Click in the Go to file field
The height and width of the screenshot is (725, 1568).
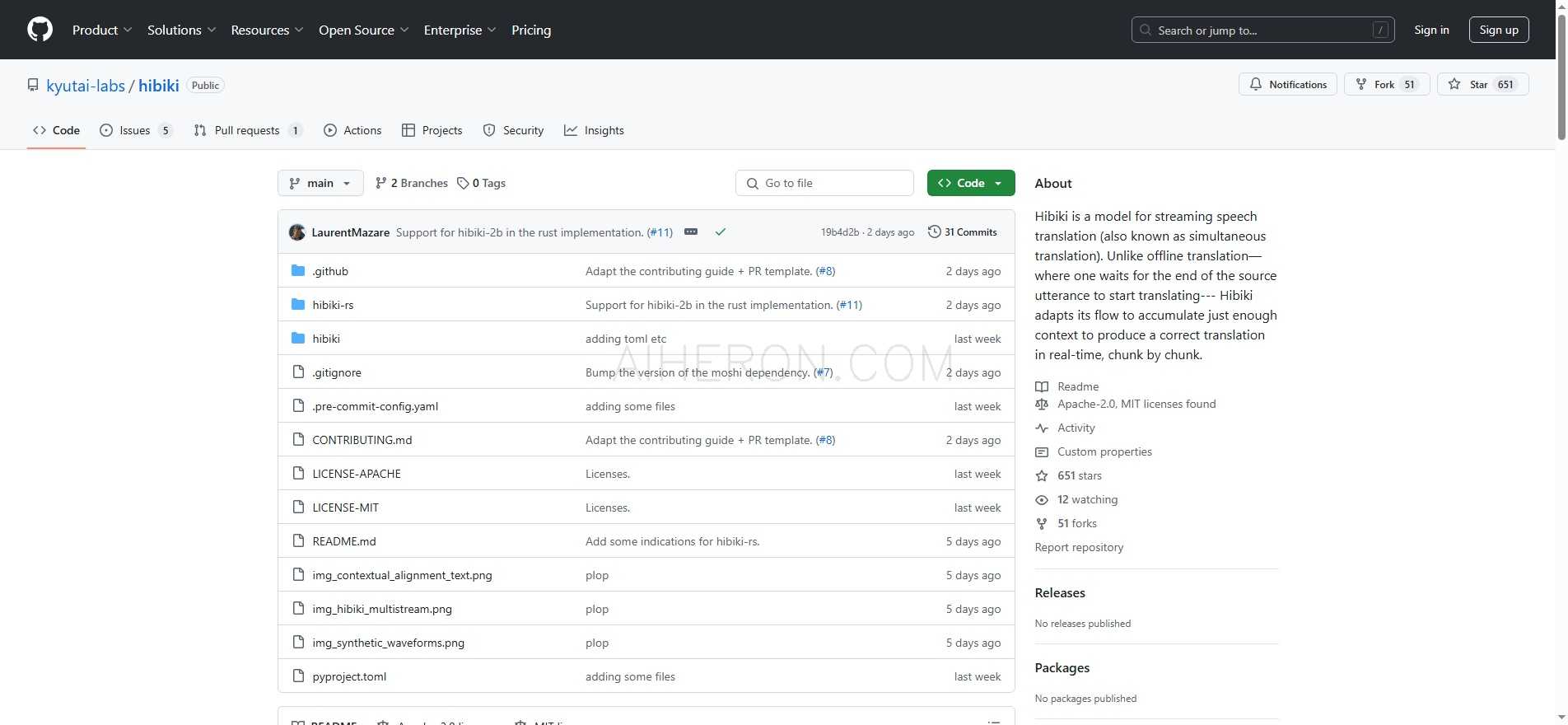(824, 183)
